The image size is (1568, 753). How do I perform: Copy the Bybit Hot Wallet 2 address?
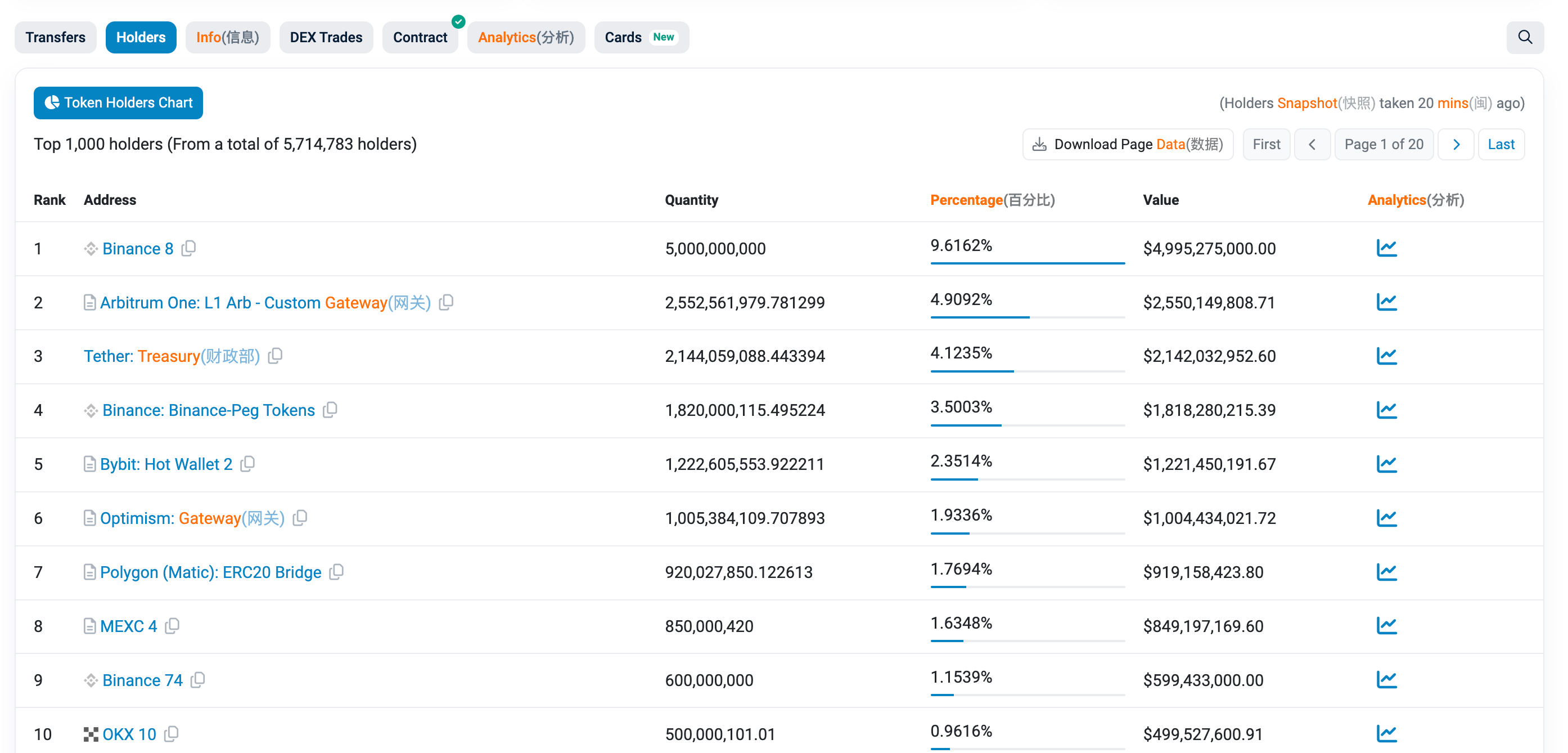tap(247, 464)
